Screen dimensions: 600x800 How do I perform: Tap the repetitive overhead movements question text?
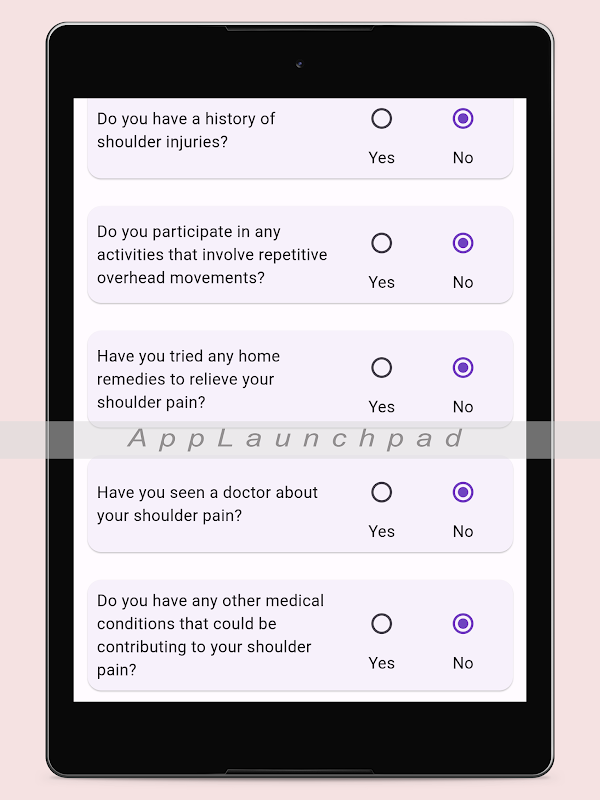coord(211,255)
